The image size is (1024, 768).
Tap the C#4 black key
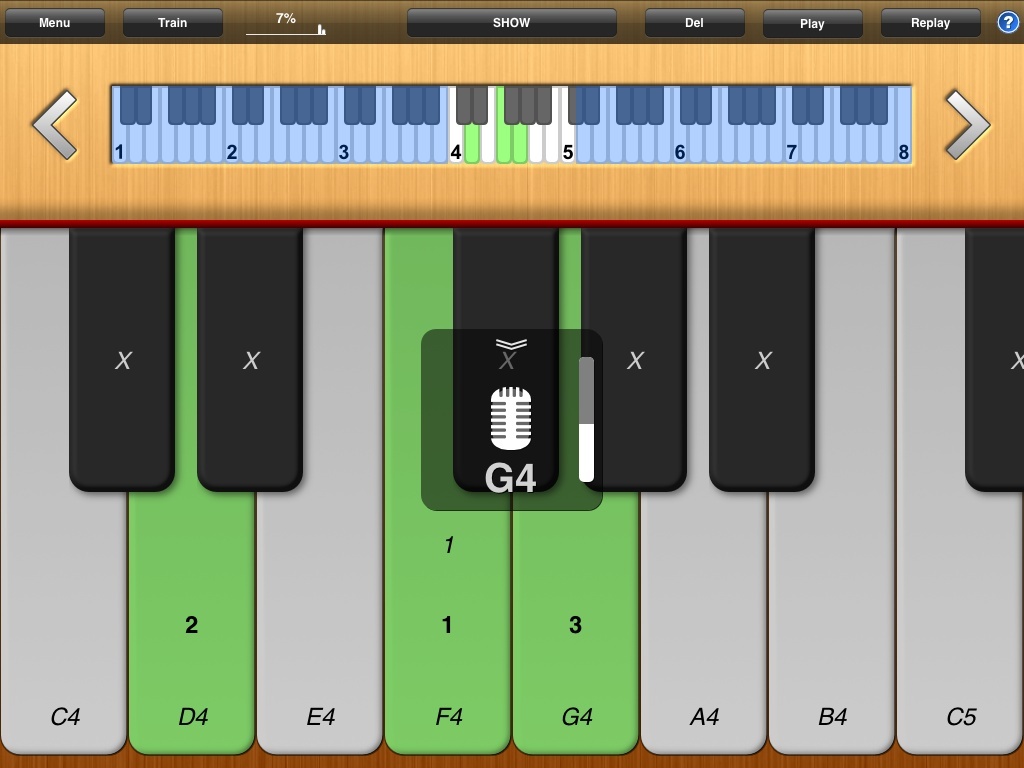coord(122,359)
